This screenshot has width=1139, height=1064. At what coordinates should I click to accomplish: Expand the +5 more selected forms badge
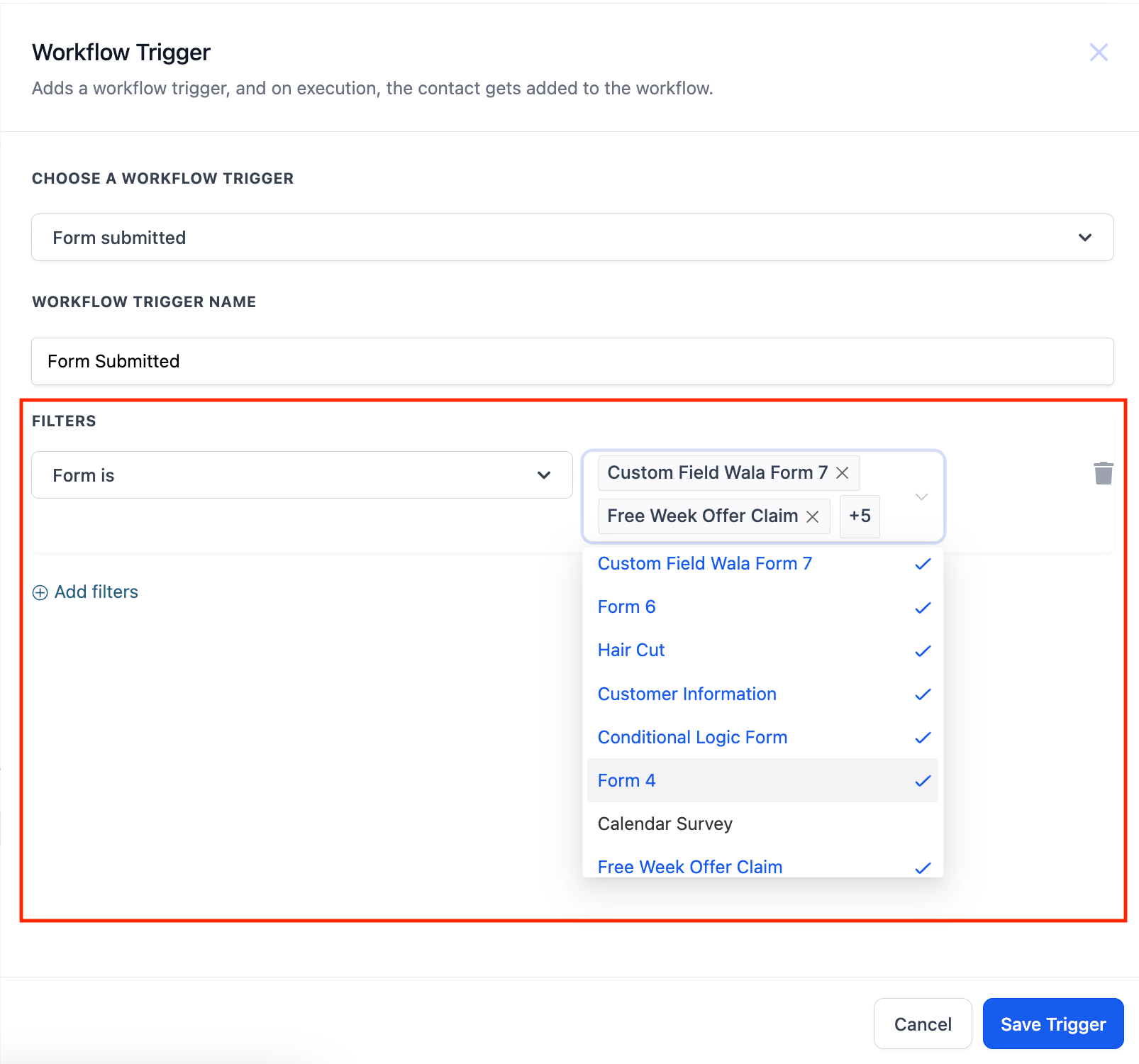click(860, 516)
